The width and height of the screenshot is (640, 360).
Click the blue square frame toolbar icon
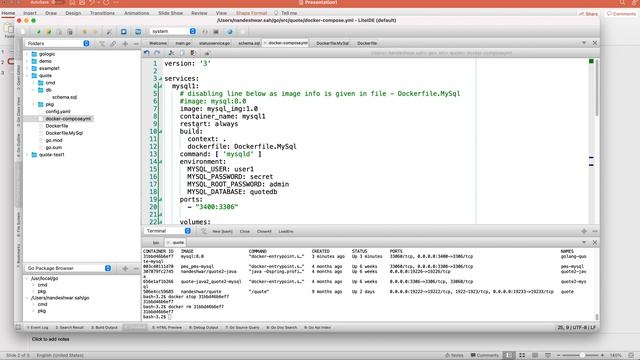[x=124, y=31]
